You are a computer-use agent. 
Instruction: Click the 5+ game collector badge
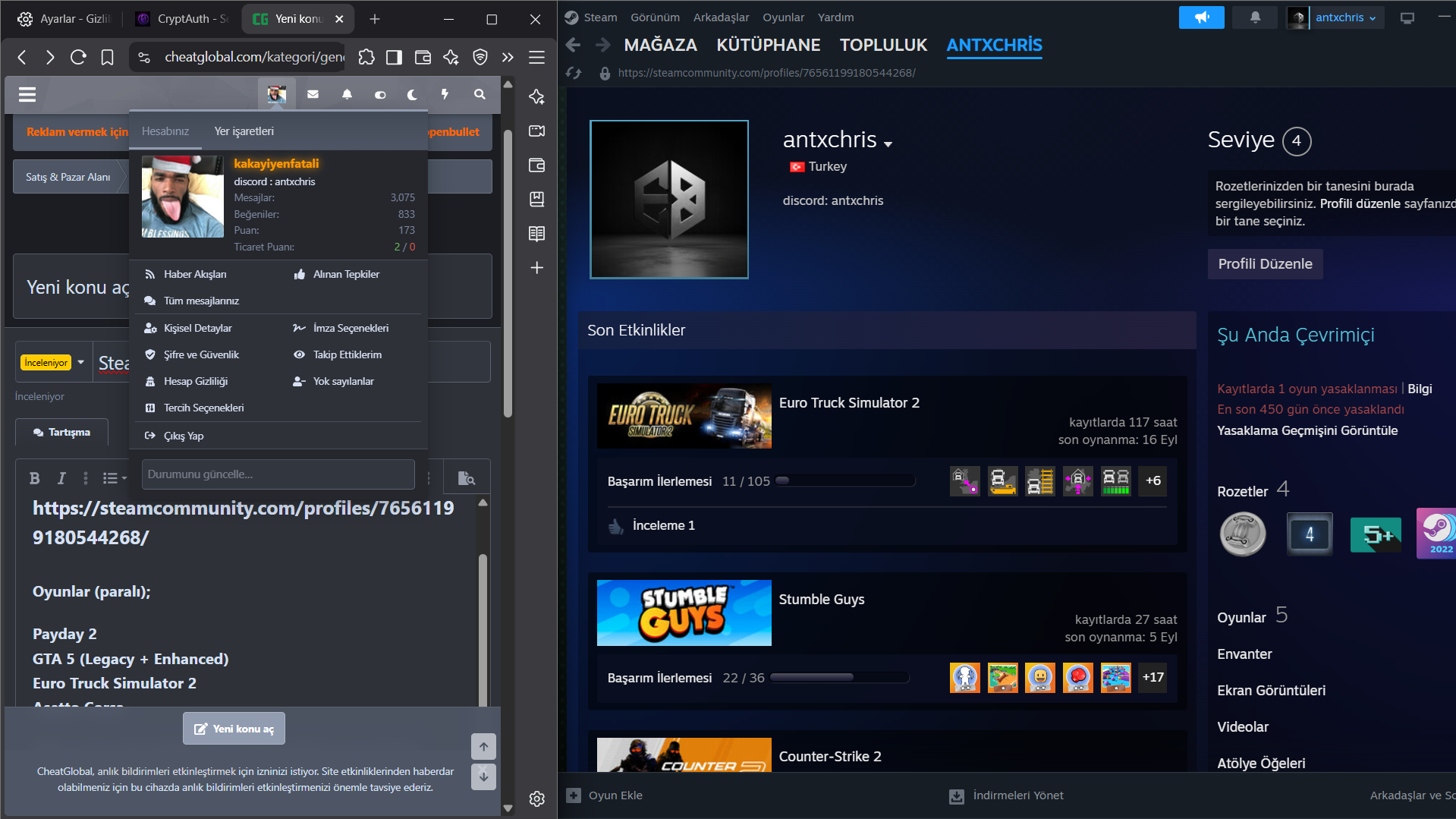pyautogui.click(x=1376, y=534)
